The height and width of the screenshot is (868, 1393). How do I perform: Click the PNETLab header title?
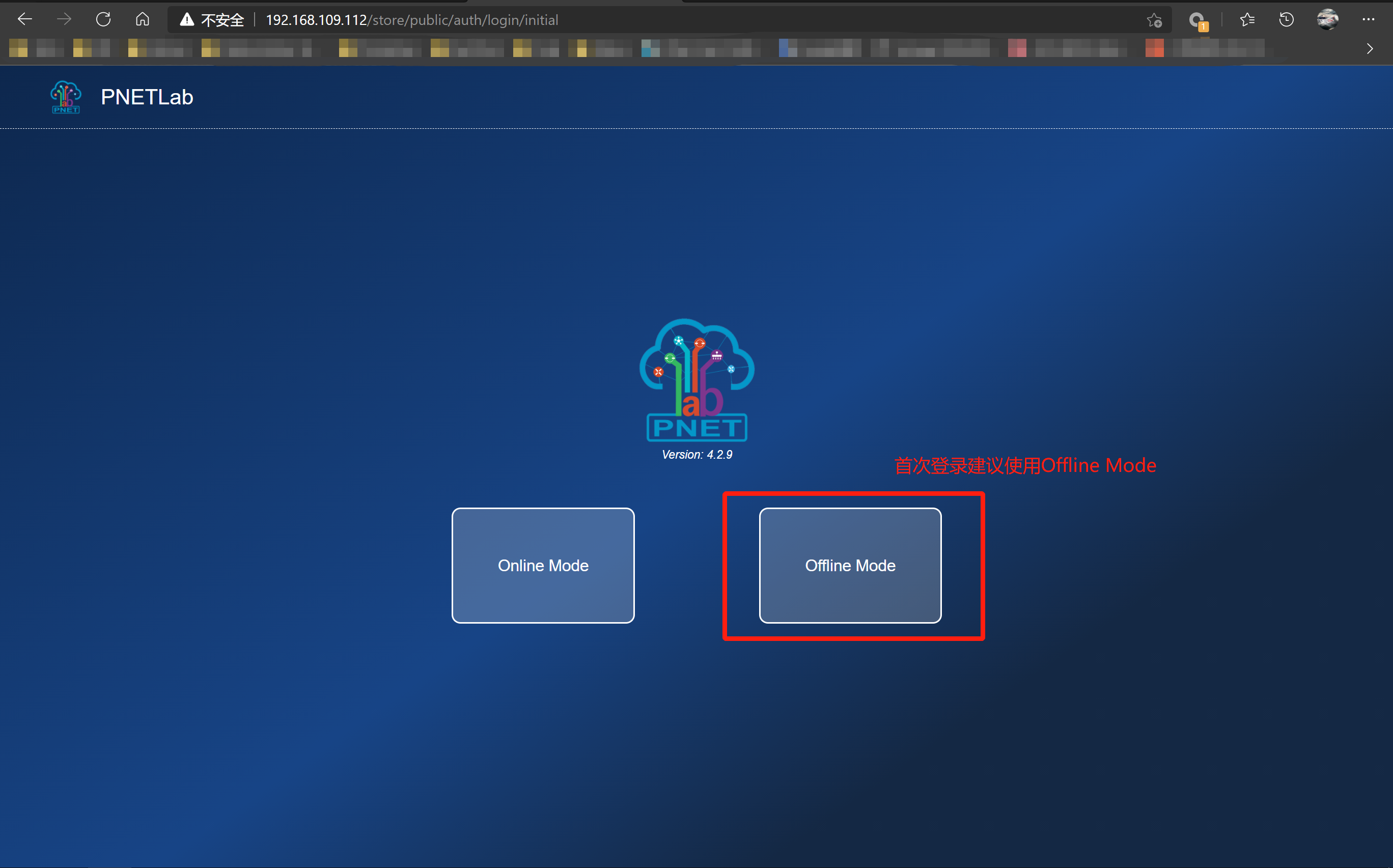(x=147, y=97)
